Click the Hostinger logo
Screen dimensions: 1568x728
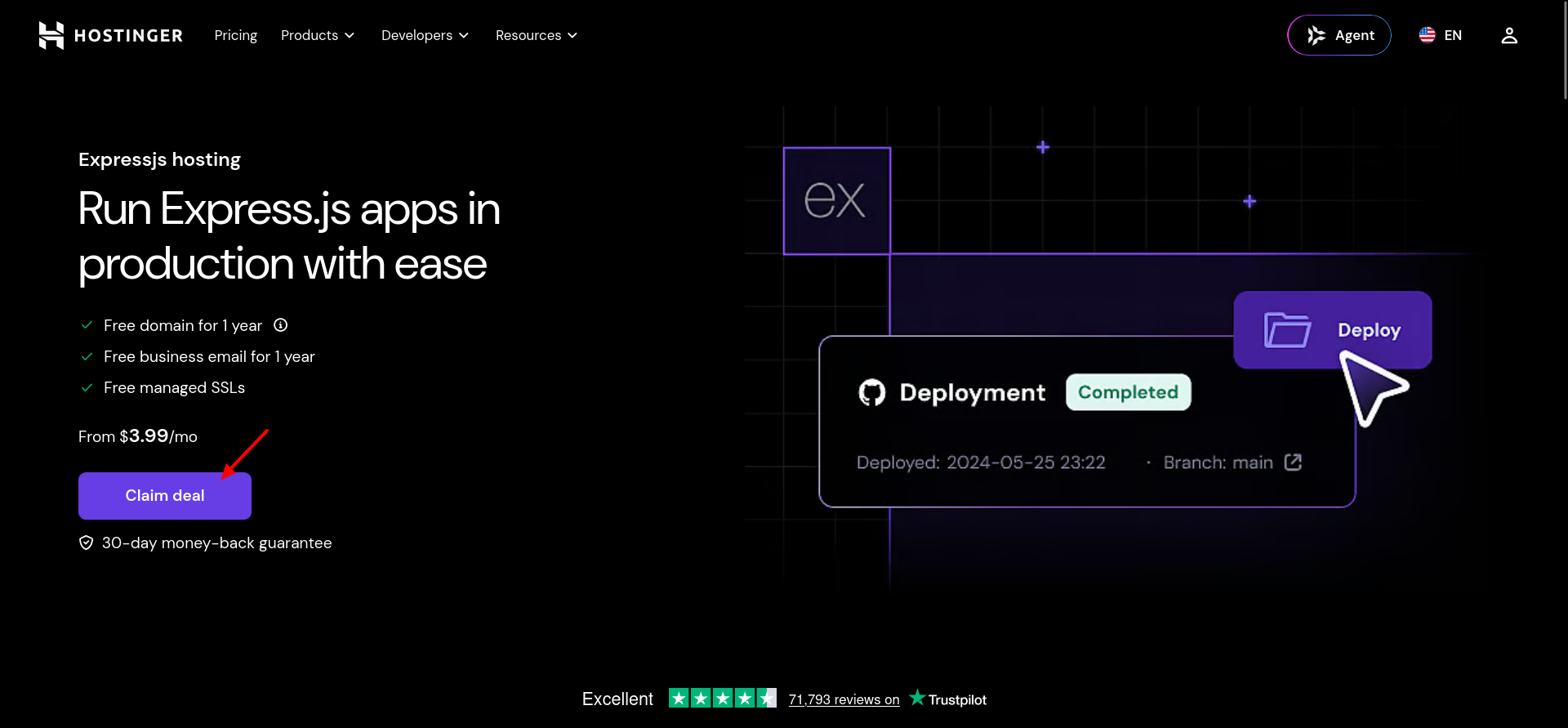pyautogui.click(x=111, y=35)
